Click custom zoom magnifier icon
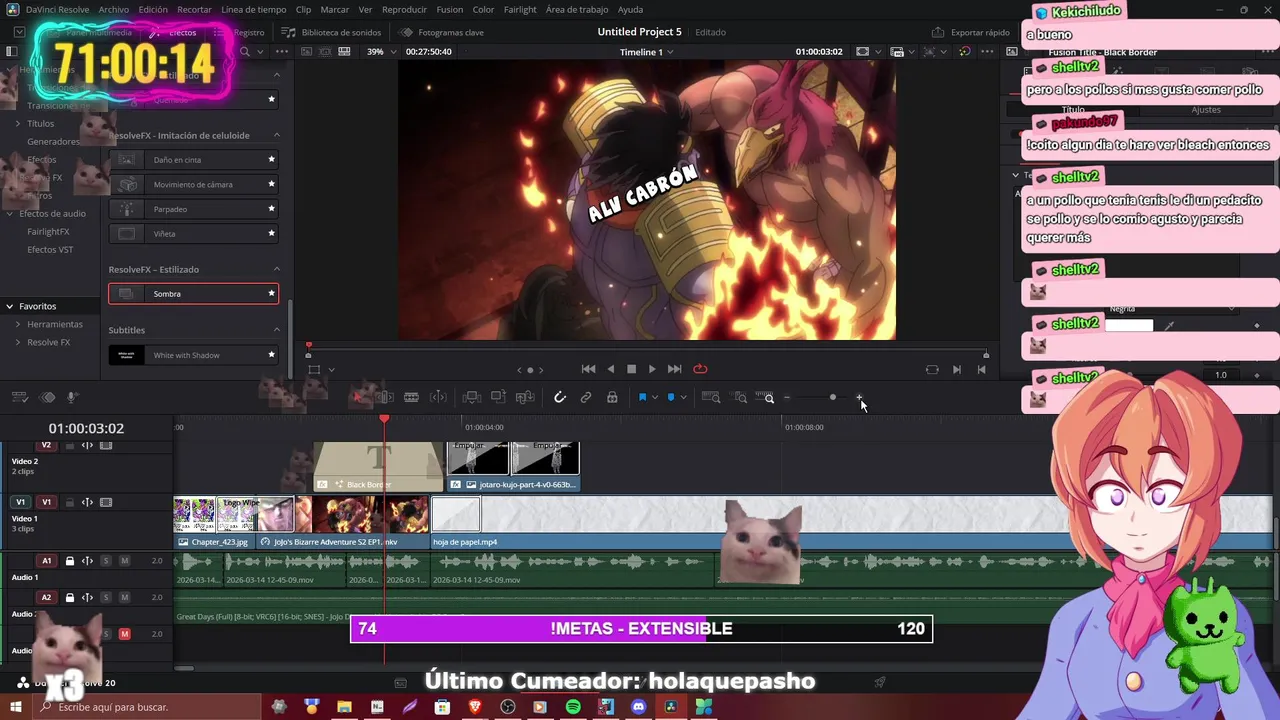 click(x=766, y=397)
